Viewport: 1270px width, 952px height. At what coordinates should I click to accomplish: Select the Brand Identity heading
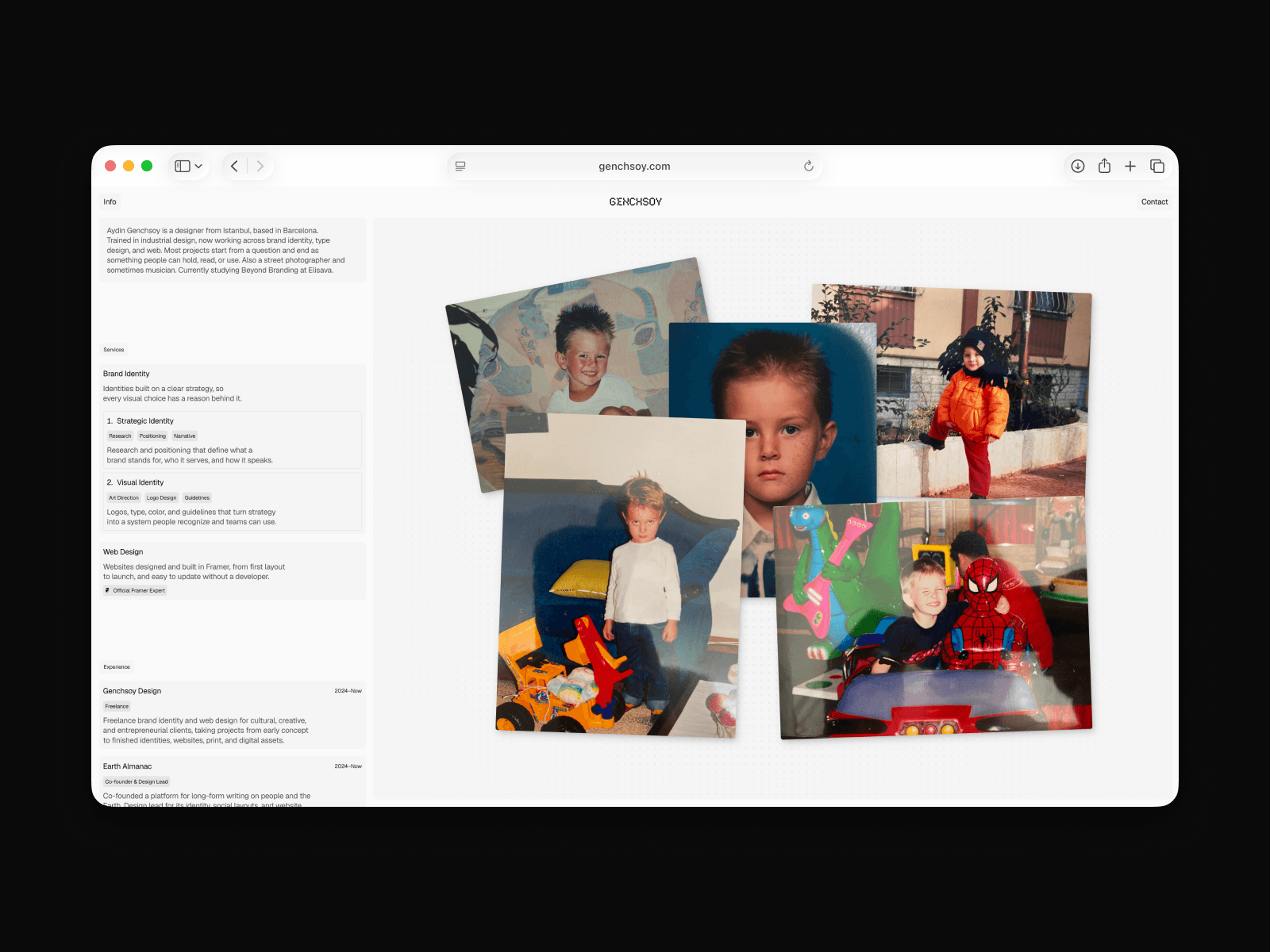pyautogui.click(x=126, y=374)
